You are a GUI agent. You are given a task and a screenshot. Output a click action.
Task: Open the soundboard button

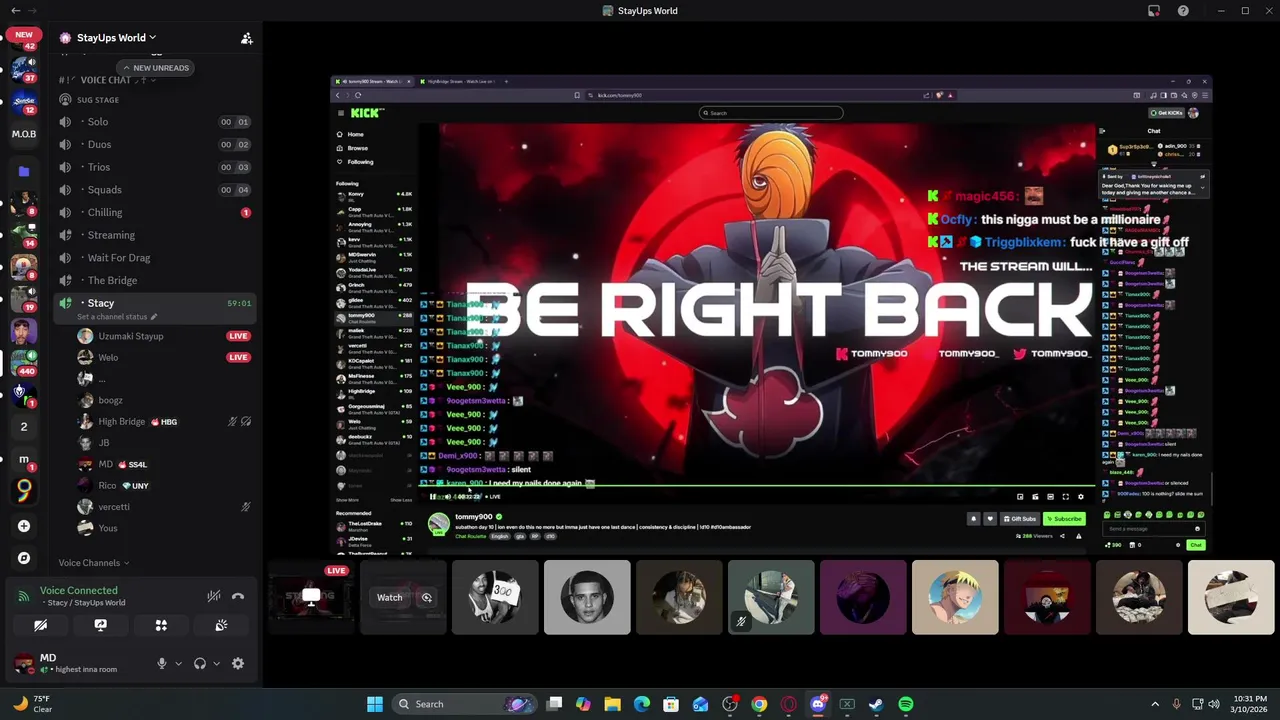tap(221, 625)
